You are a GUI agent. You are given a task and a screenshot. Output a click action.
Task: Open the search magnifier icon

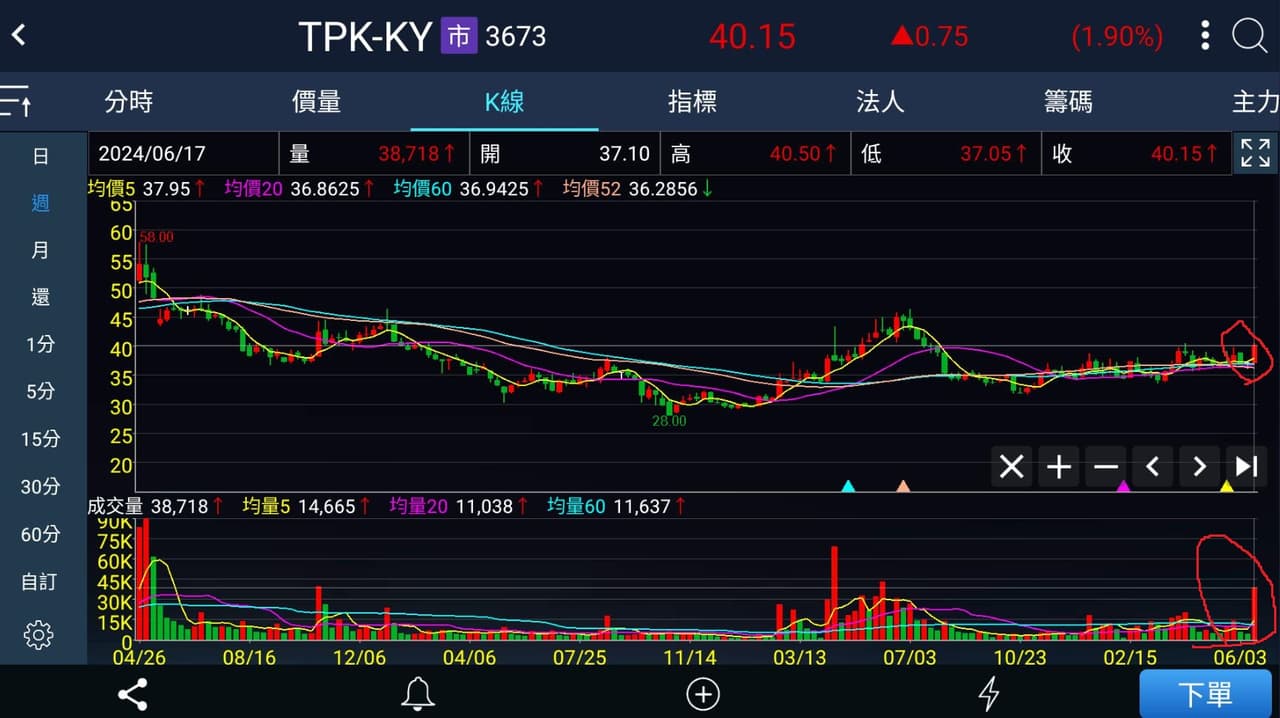point(1249,36)
